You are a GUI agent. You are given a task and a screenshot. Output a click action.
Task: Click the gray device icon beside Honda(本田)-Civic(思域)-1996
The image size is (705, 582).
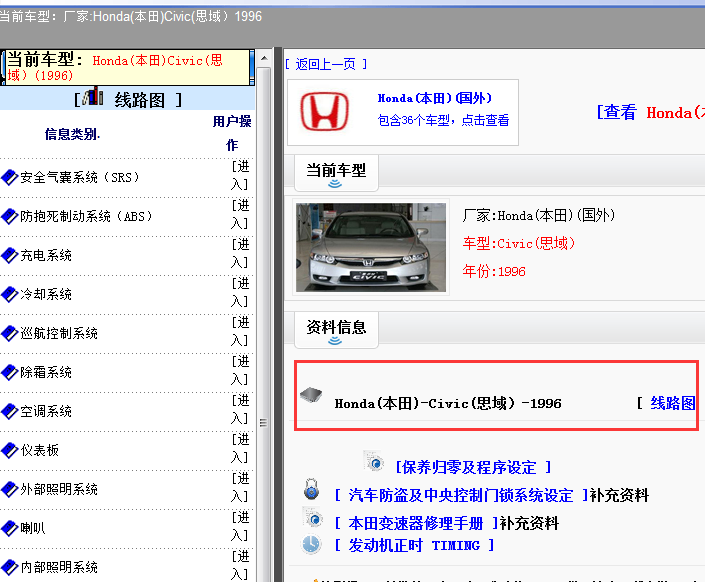pyautogui.click(x=311, y=395)
